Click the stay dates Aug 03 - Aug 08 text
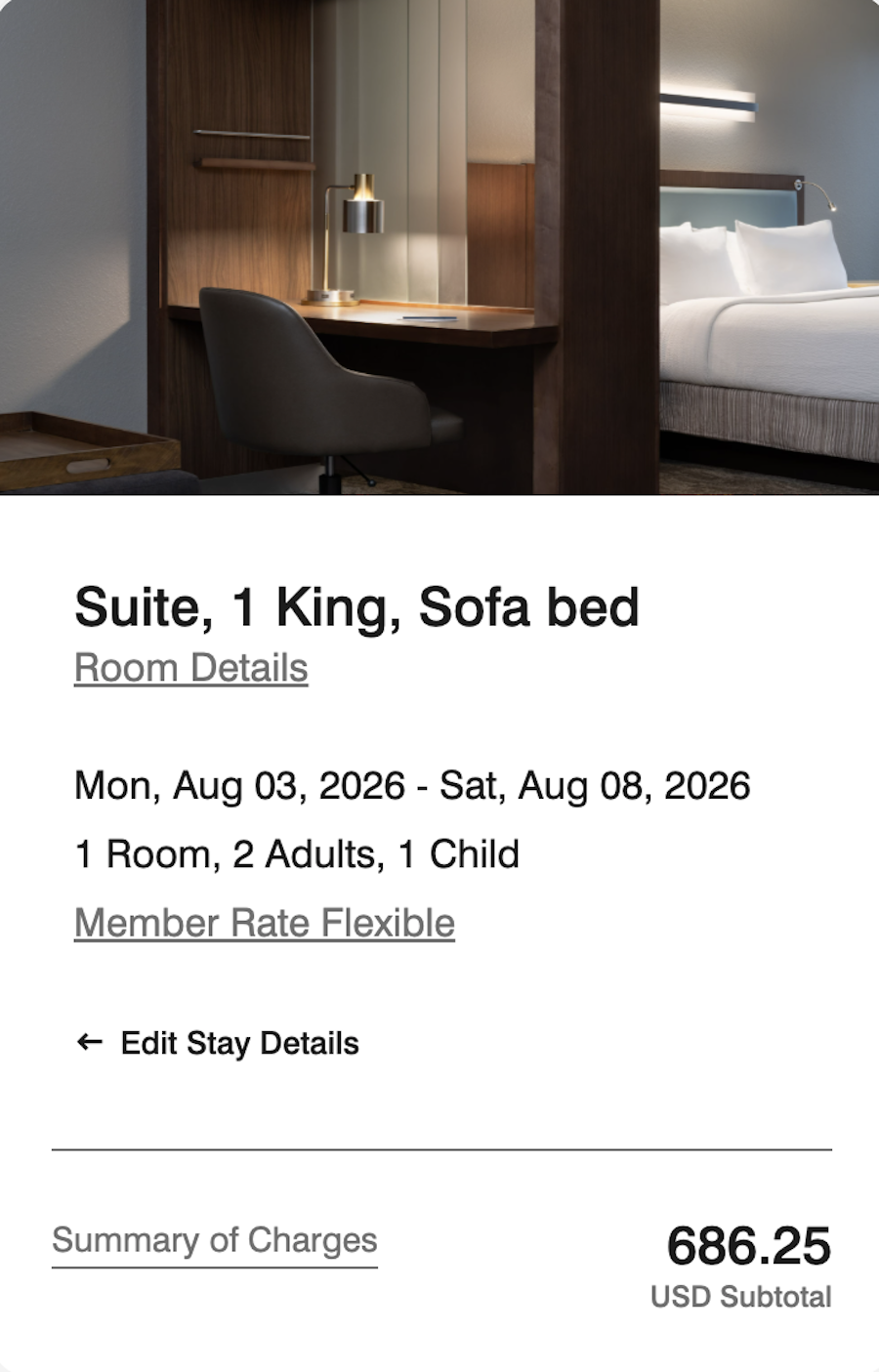879x1372 pixels. (x=412, y=786)
